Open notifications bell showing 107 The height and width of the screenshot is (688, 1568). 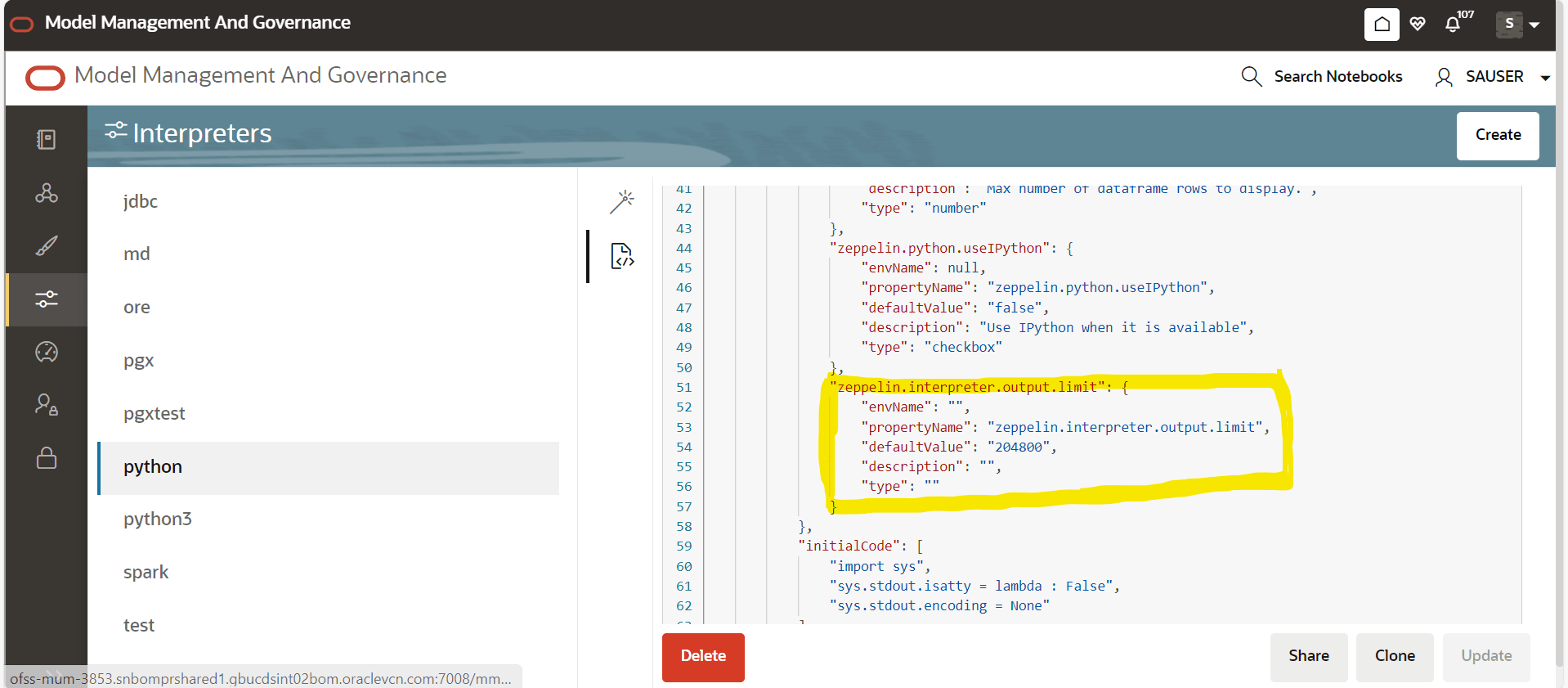click(1454, 24)
